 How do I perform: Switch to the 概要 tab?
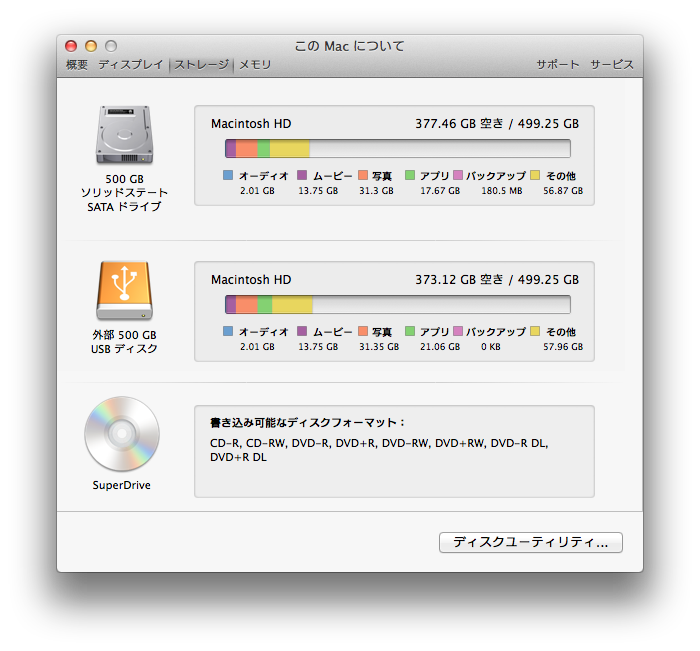(77, 65)
